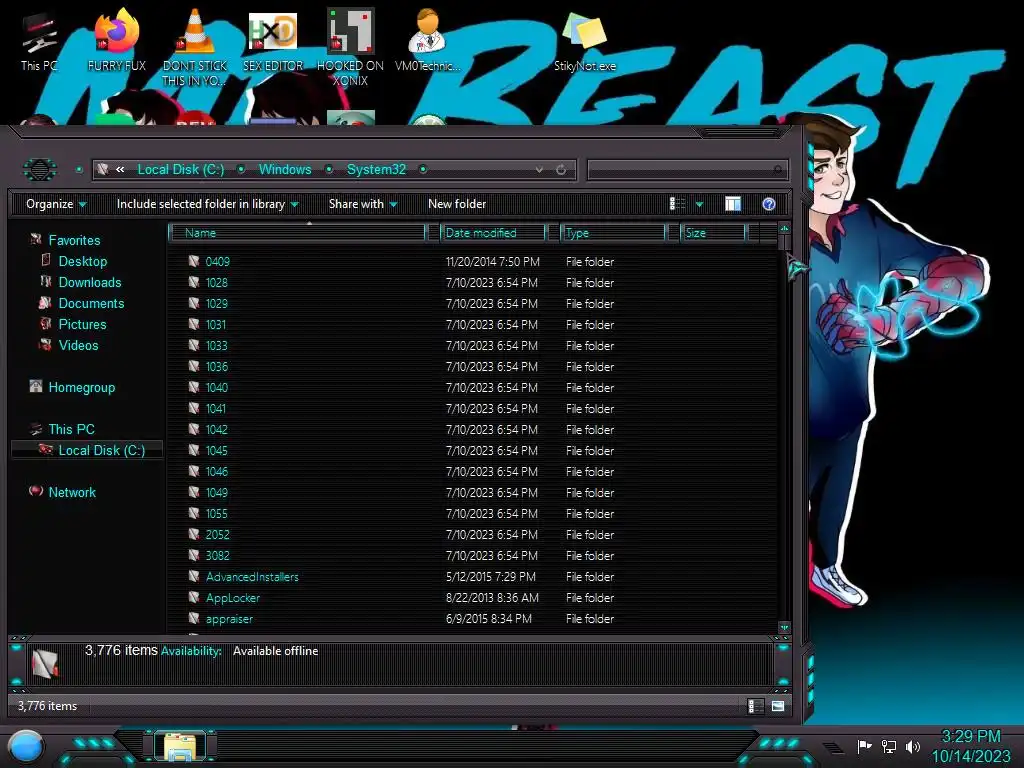Screen dimensions: 1024x768
Task: Open Documents in the navigation pane
Action: pyautogui.click(x=91, y=303)
